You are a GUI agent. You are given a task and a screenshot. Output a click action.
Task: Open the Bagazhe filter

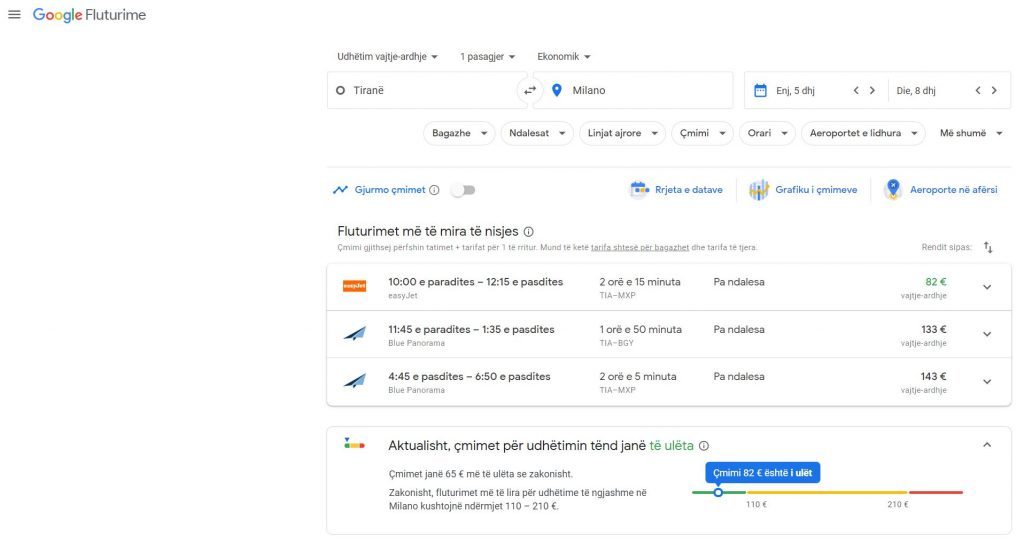point(459,133)
